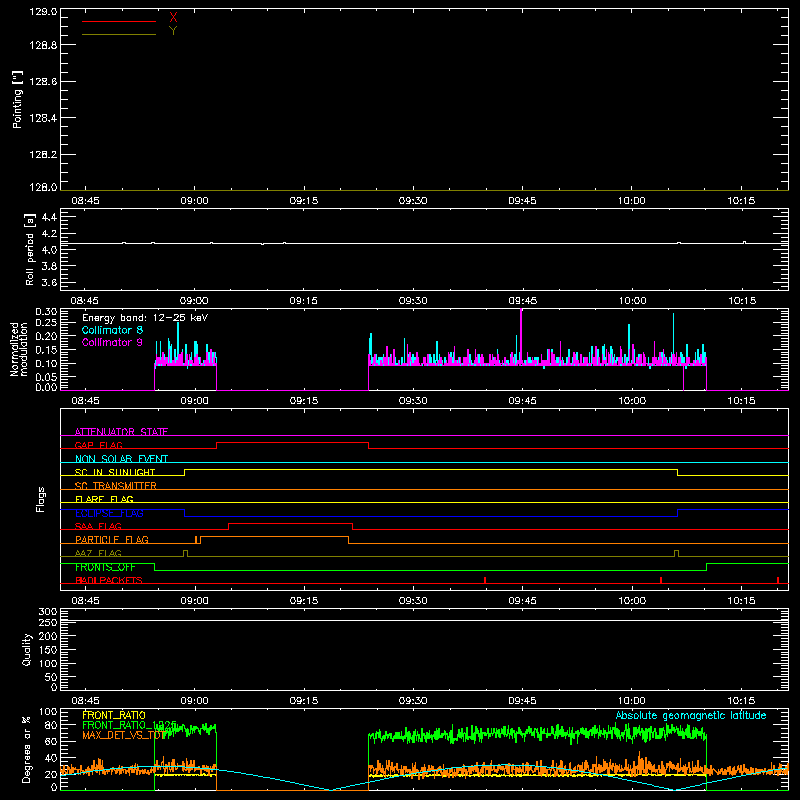Image resolution: width=800 pixels, height=800 pixels.
Task: Click the PARTICLE_FLAG label
Action: (112, 540)
